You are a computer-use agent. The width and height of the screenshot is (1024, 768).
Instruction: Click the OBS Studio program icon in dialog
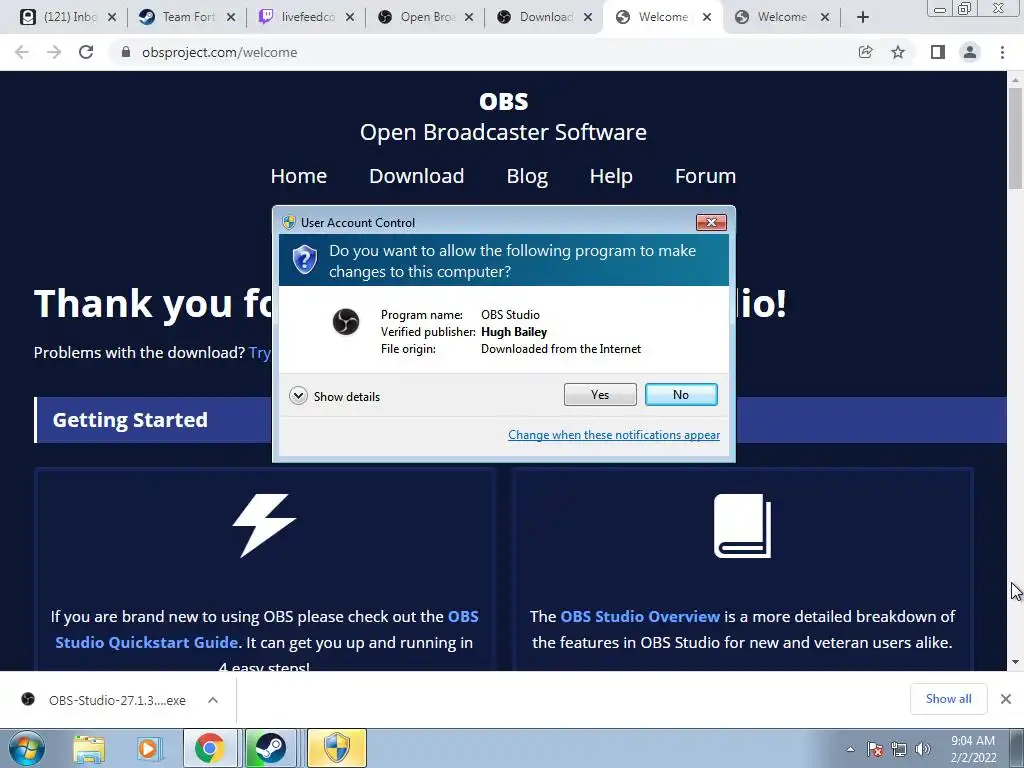(x=345, y=322)
